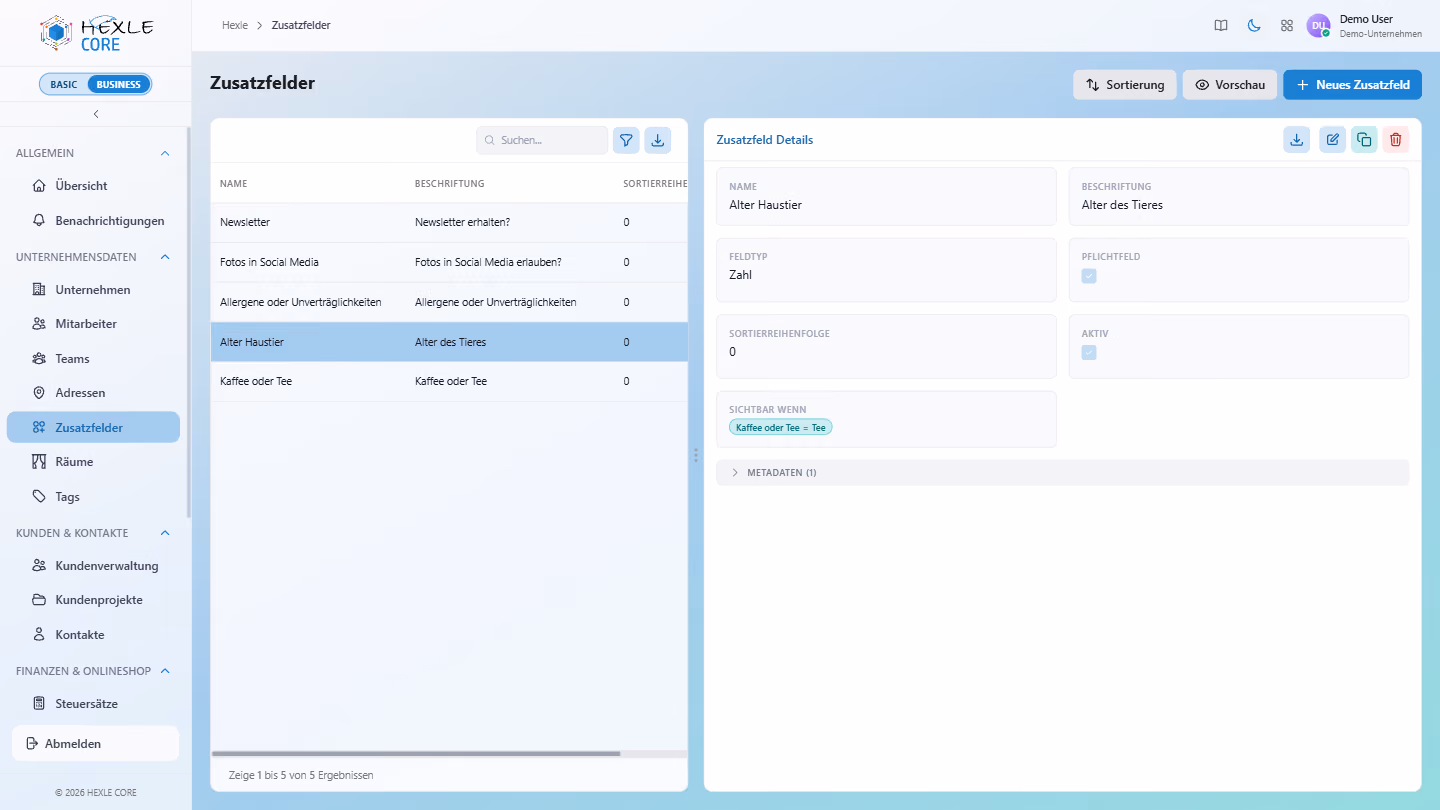Edit the Zusatzfeld with pencil icon
The image size is (1440, 810).
pyautogui.click(x=1332, y=140)
